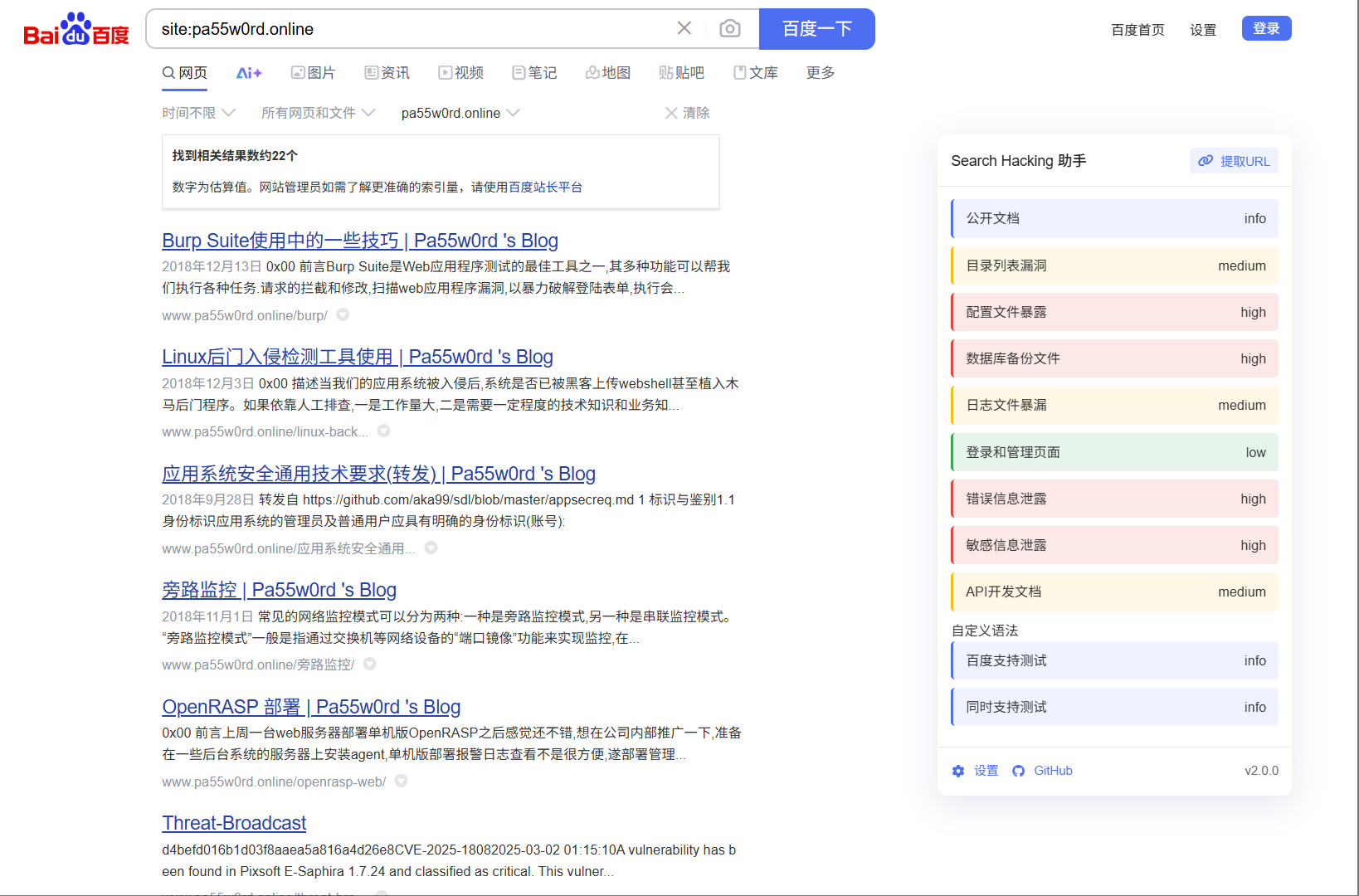This screenshot has width=1359, height=896.
Task: Select the 百度支持测试 custom rule
Action: click(1114, 660)
